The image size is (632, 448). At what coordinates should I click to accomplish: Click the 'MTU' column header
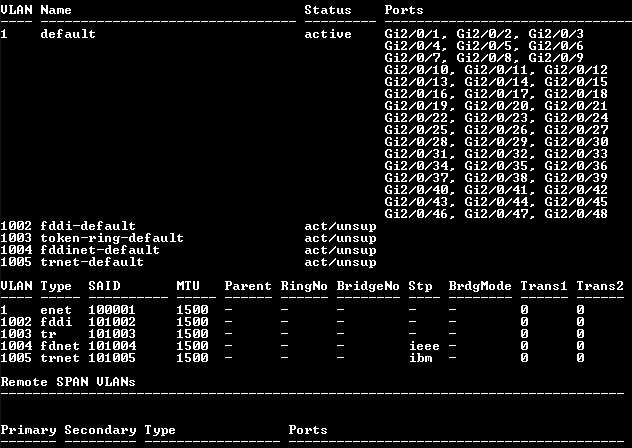(x=188, y=286)
